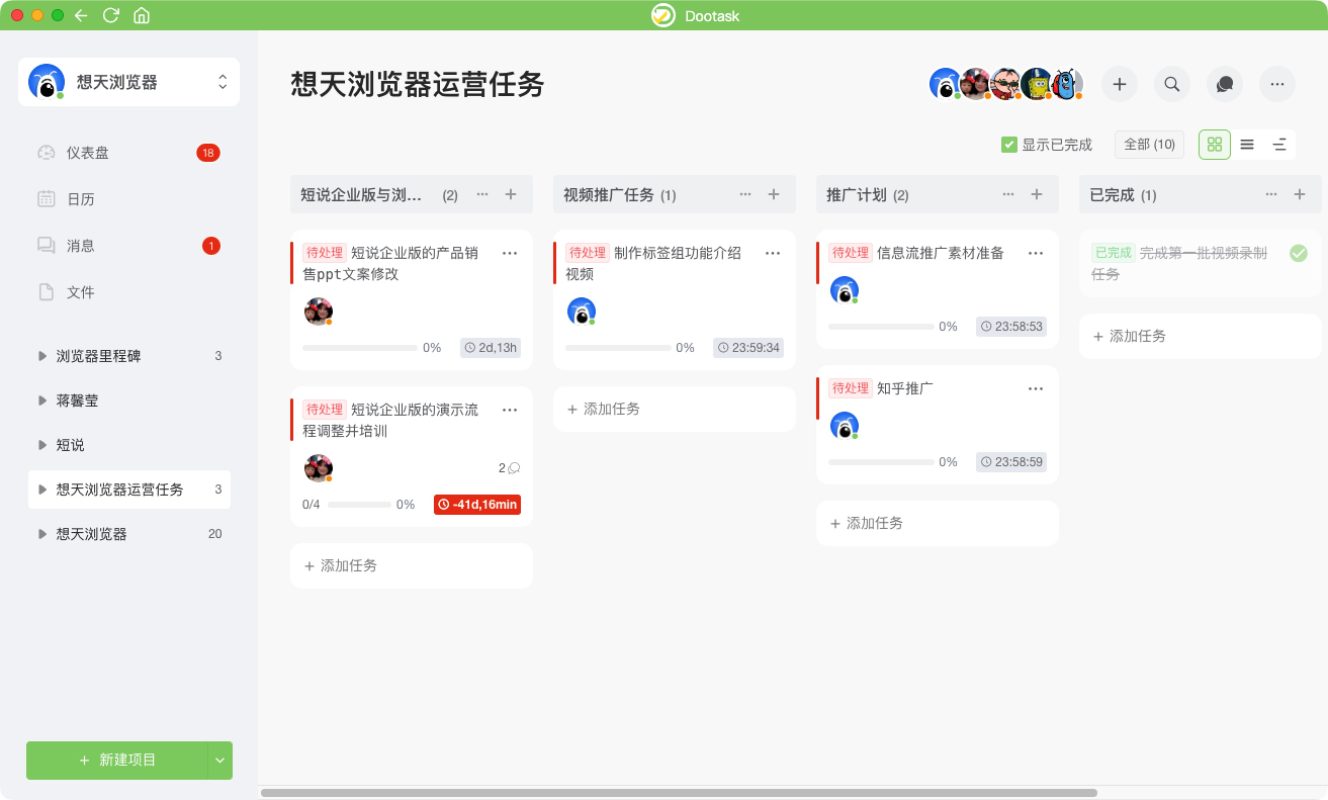The height and width of the screenshot is (800, 1328).
Task: Switch to kanban card view icon
Action: [1214, 144]
